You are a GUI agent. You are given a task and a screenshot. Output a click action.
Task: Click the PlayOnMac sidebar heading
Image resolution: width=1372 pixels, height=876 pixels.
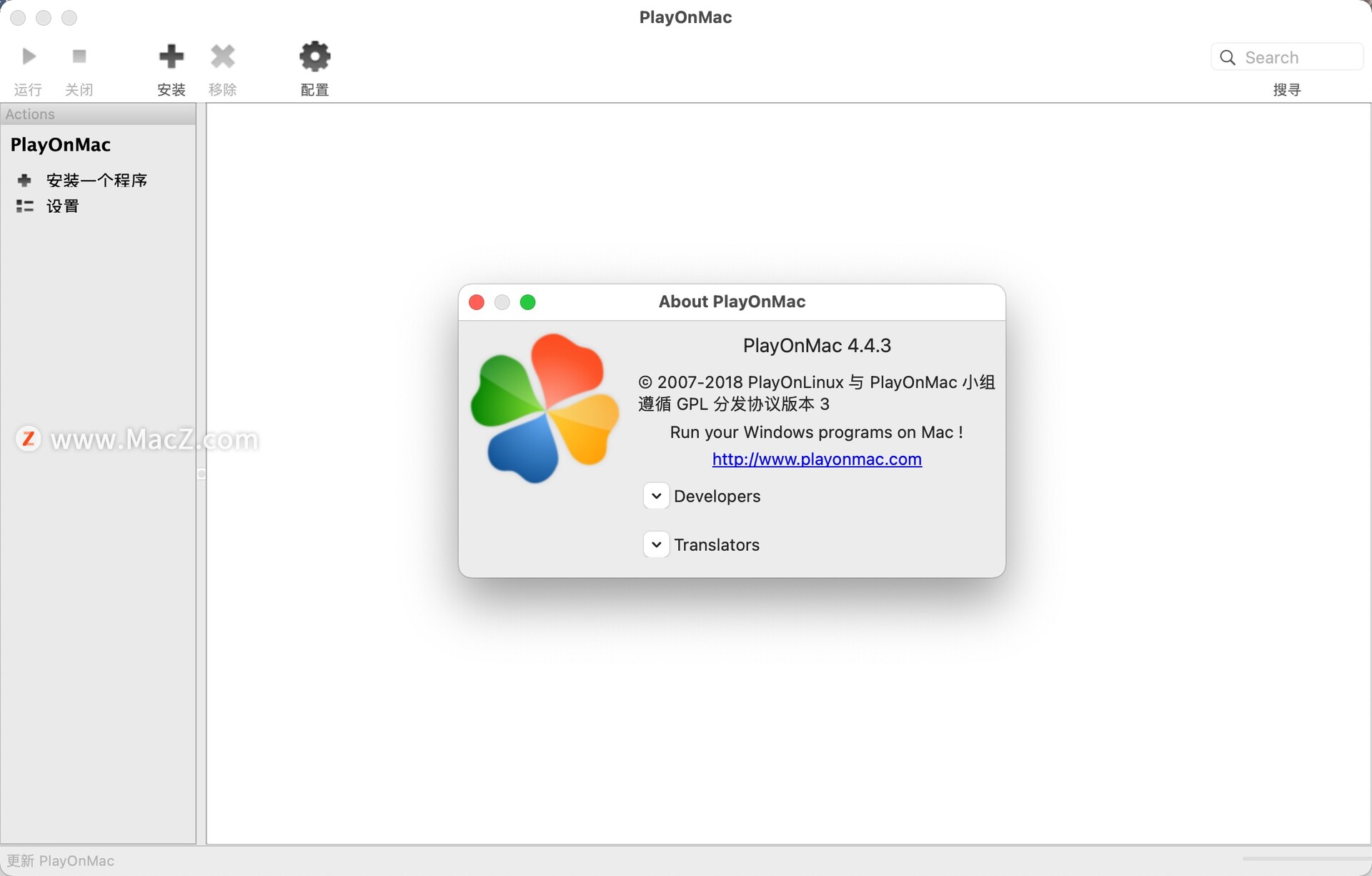(61, 145)
